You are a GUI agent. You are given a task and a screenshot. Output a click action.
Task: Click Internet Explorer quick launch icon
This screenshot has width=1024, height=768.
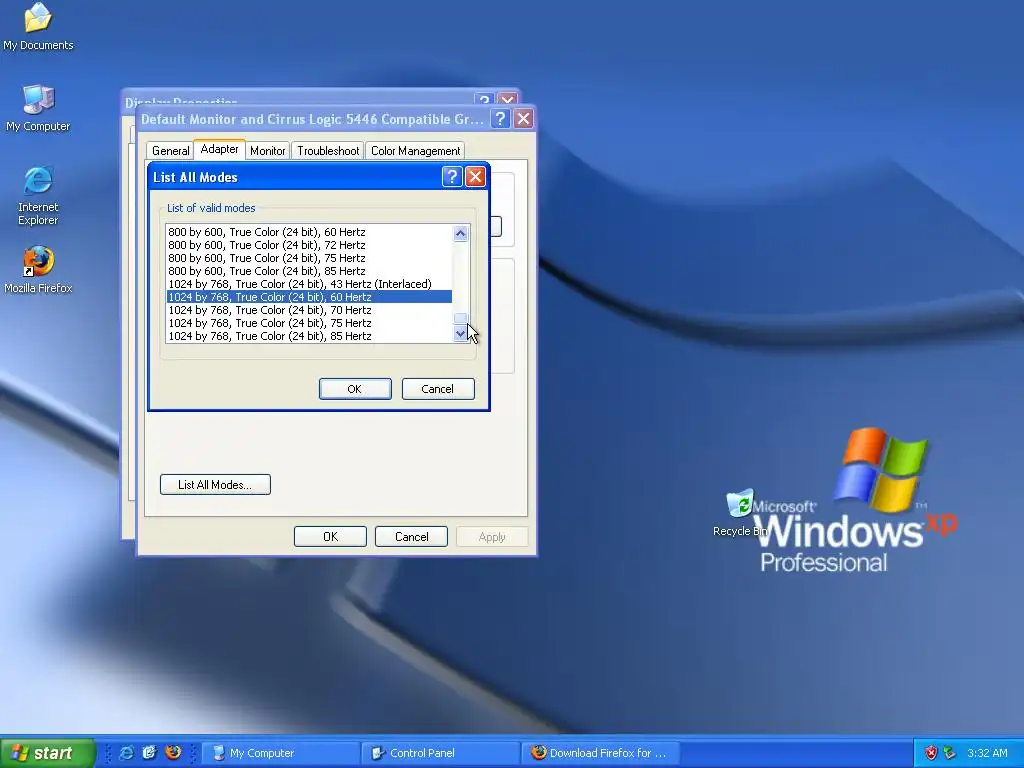coord(126,753)
